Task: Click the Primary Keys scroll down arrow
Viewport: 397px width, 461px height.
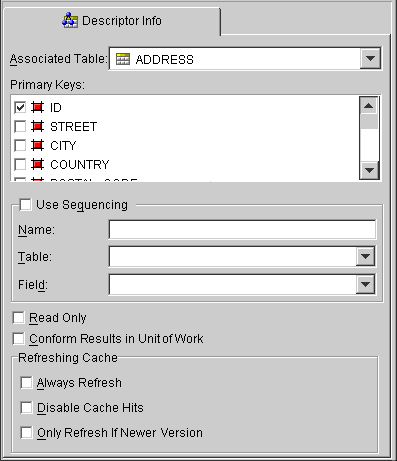Action: pyautogui.click(x=369, y=170)
